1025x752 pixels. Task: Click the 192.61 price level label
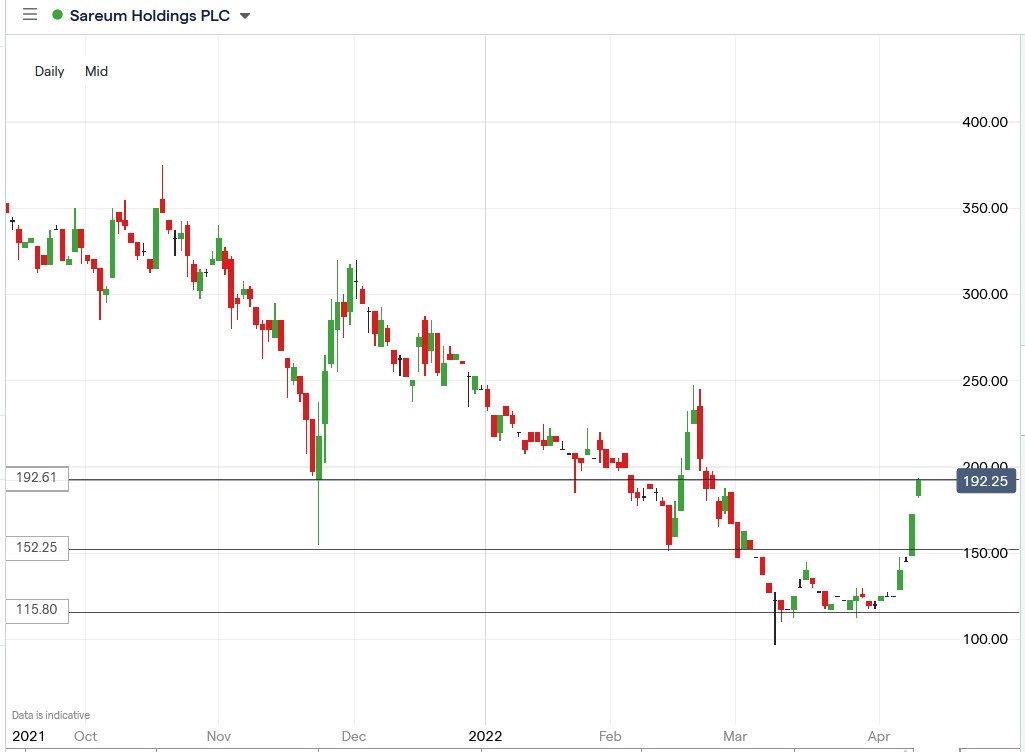(x=35, y=478)
